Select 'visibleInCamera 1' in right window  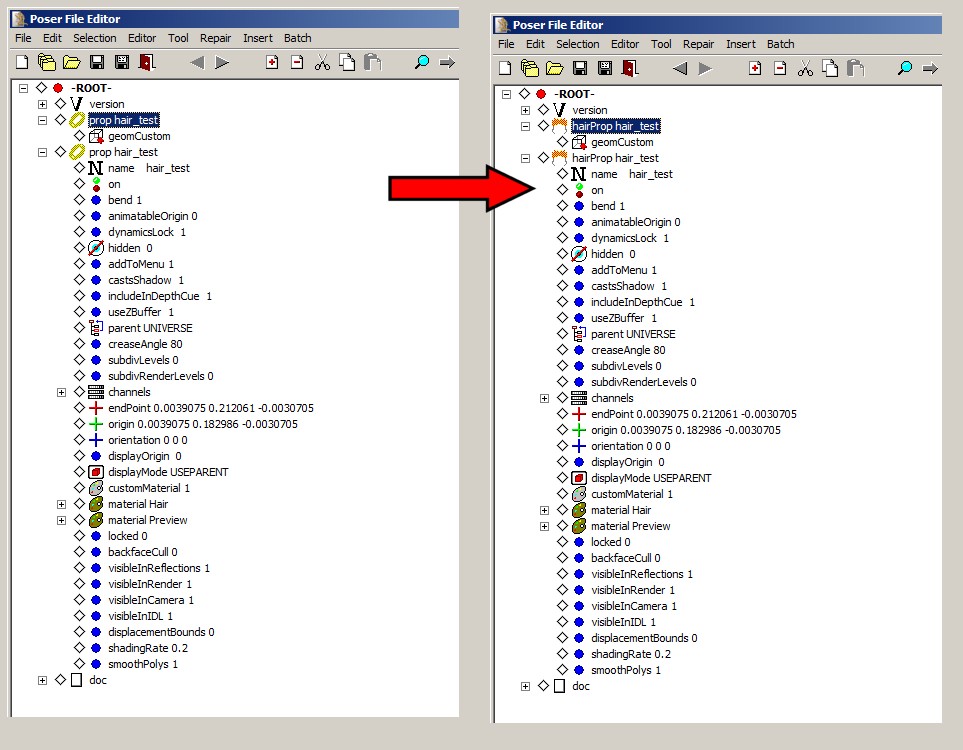[x=634, y=606]
